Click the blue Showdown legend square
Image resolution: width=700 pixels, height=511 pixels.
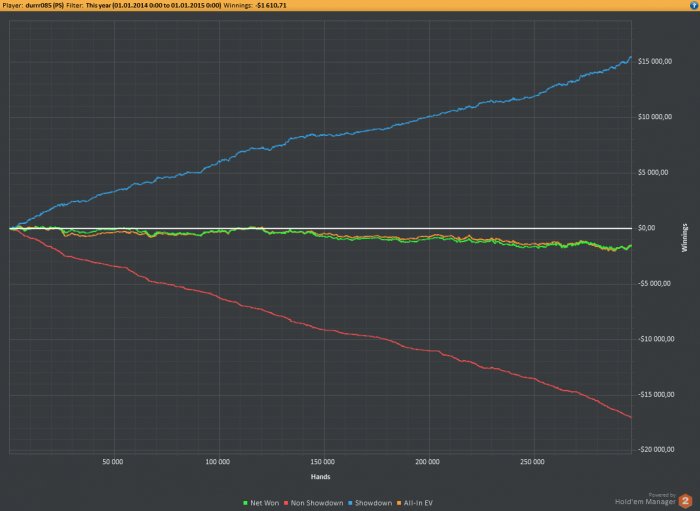click(x=350, y=503)
